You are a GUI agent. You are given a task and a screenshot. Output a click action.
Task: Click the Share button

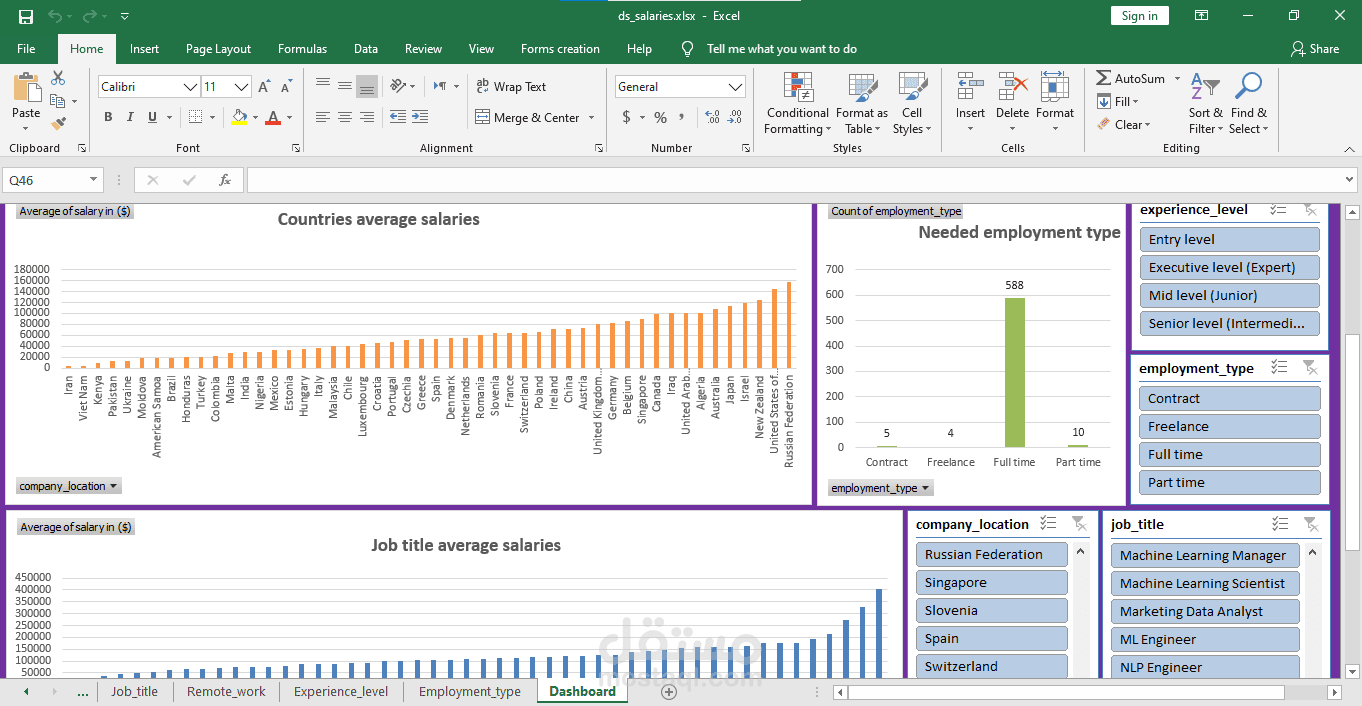pyautogui.click(x=1315, y=48)
